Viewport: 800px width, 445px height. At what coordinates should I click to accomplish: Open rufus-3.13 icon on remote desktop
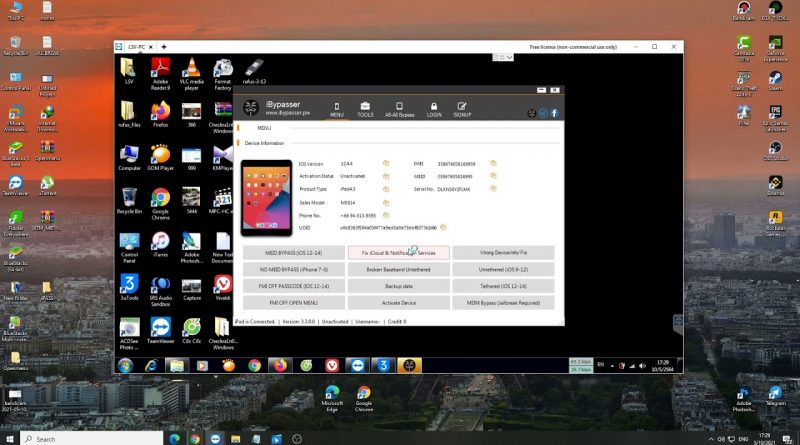coord(254,71)
